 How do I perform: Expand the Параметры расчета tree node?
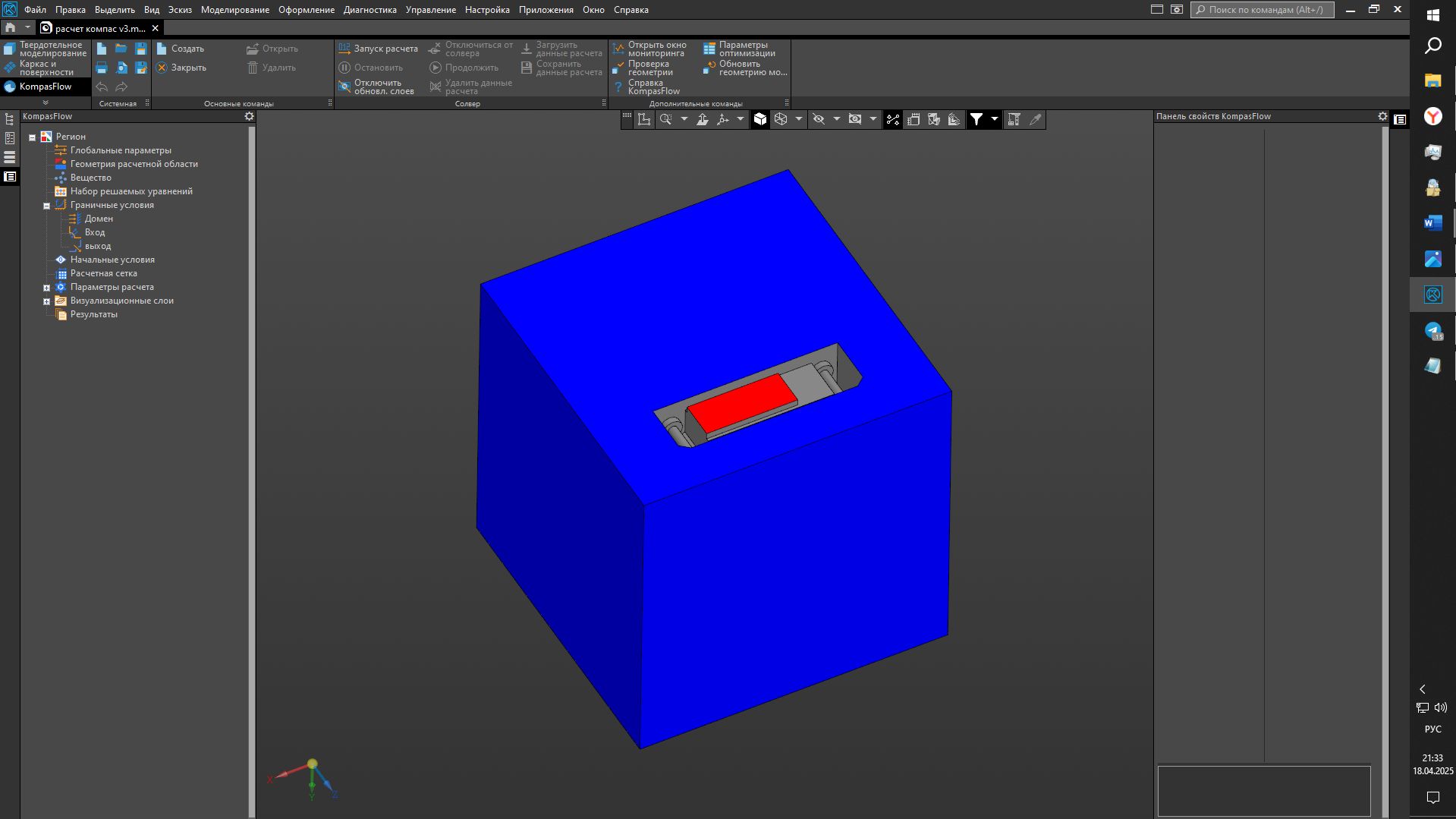coord(46,288)
